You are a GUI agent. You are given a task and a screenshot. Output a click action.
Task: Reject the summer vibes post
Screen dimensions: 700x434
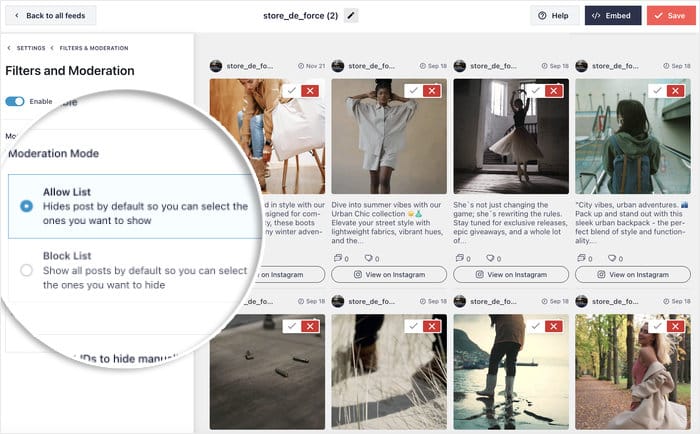point(432,91)
